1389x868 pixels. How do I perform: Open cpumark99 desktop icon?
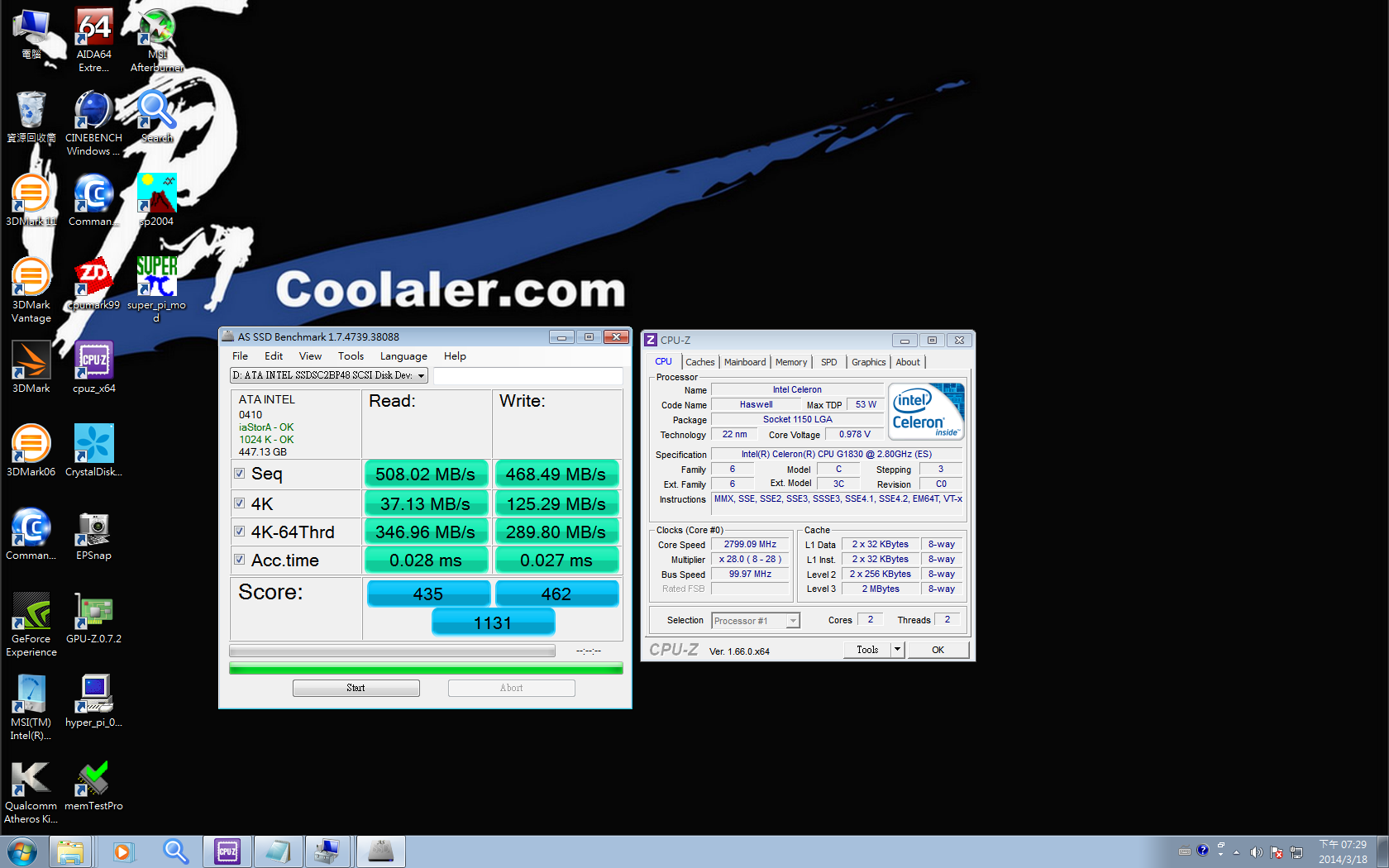point(93,284)
